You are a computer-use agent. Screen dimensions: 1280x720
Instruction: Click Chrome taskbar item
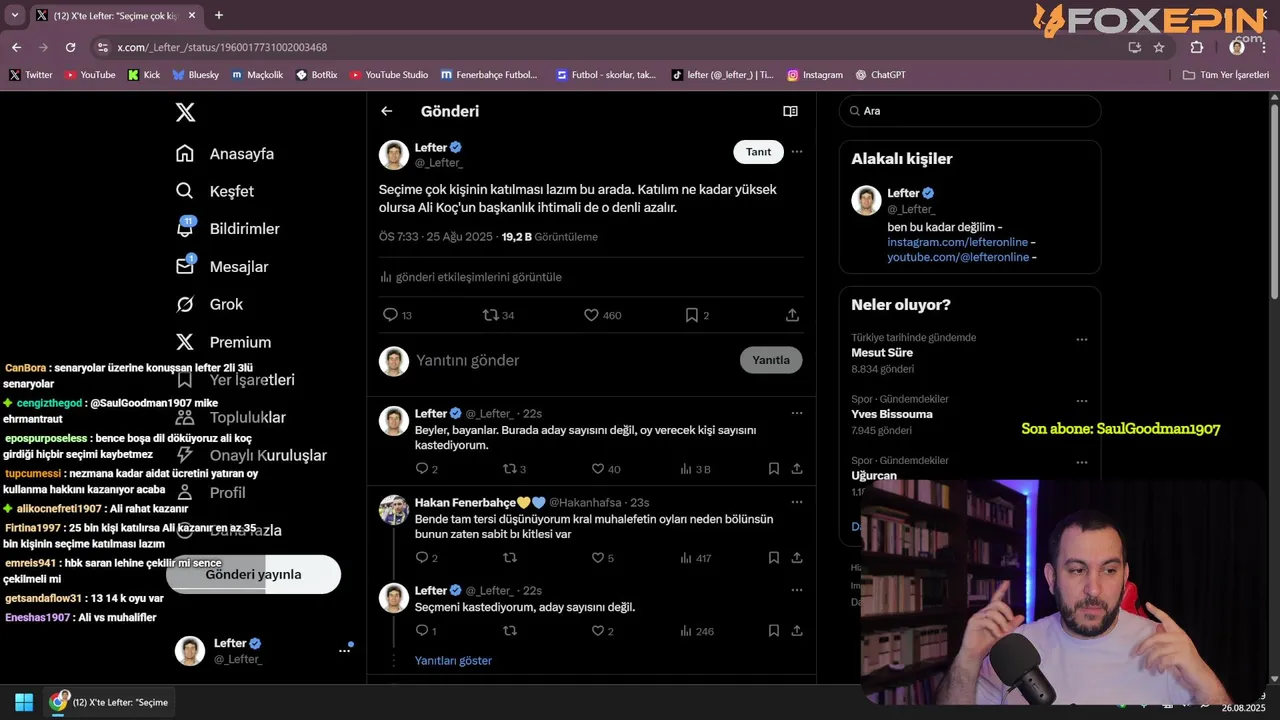coord(111,702)
